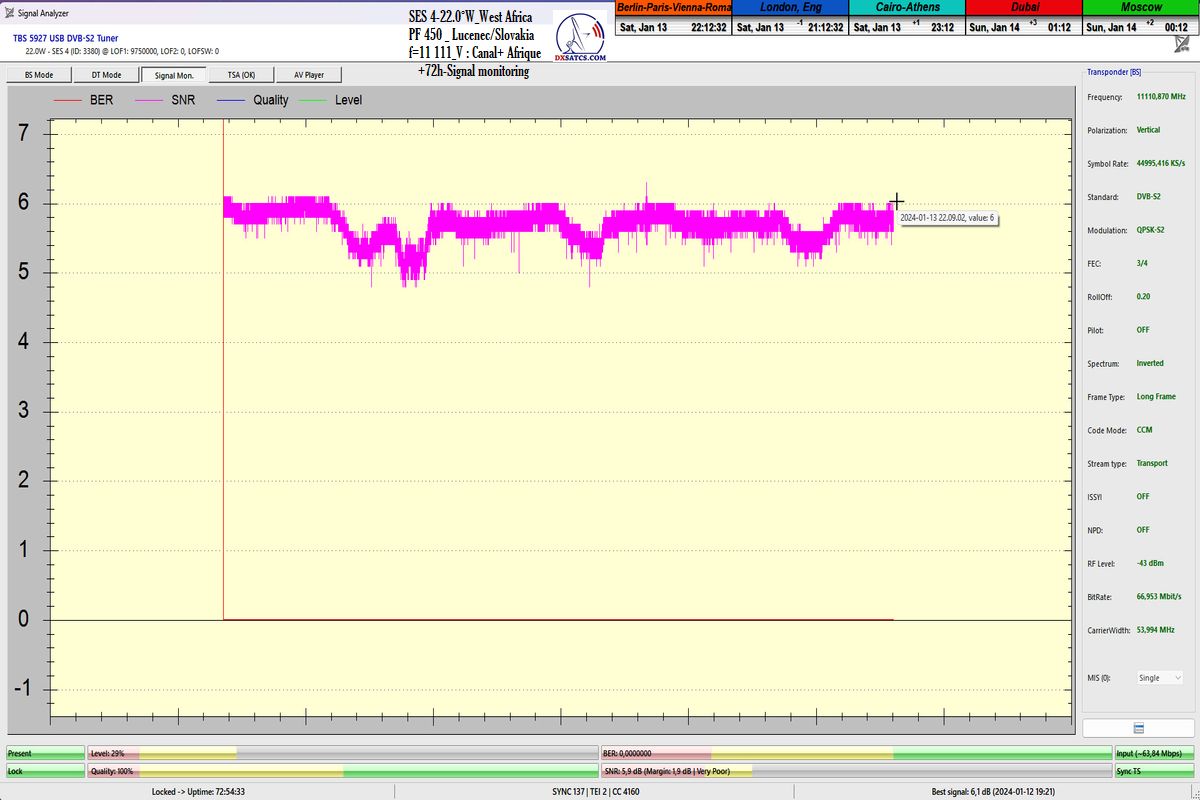The height and width of the screenshot is (800, 1200).
Task: Click the Signal Analyzer app icon in title bar
Action: [10, 13]
